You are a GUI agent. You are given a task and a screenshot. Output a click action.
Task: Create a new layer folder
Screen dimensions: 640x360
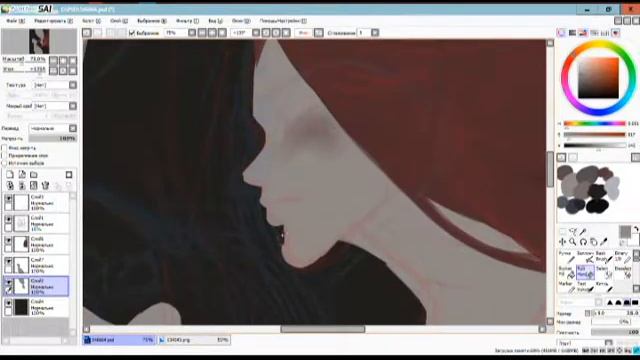34,175
